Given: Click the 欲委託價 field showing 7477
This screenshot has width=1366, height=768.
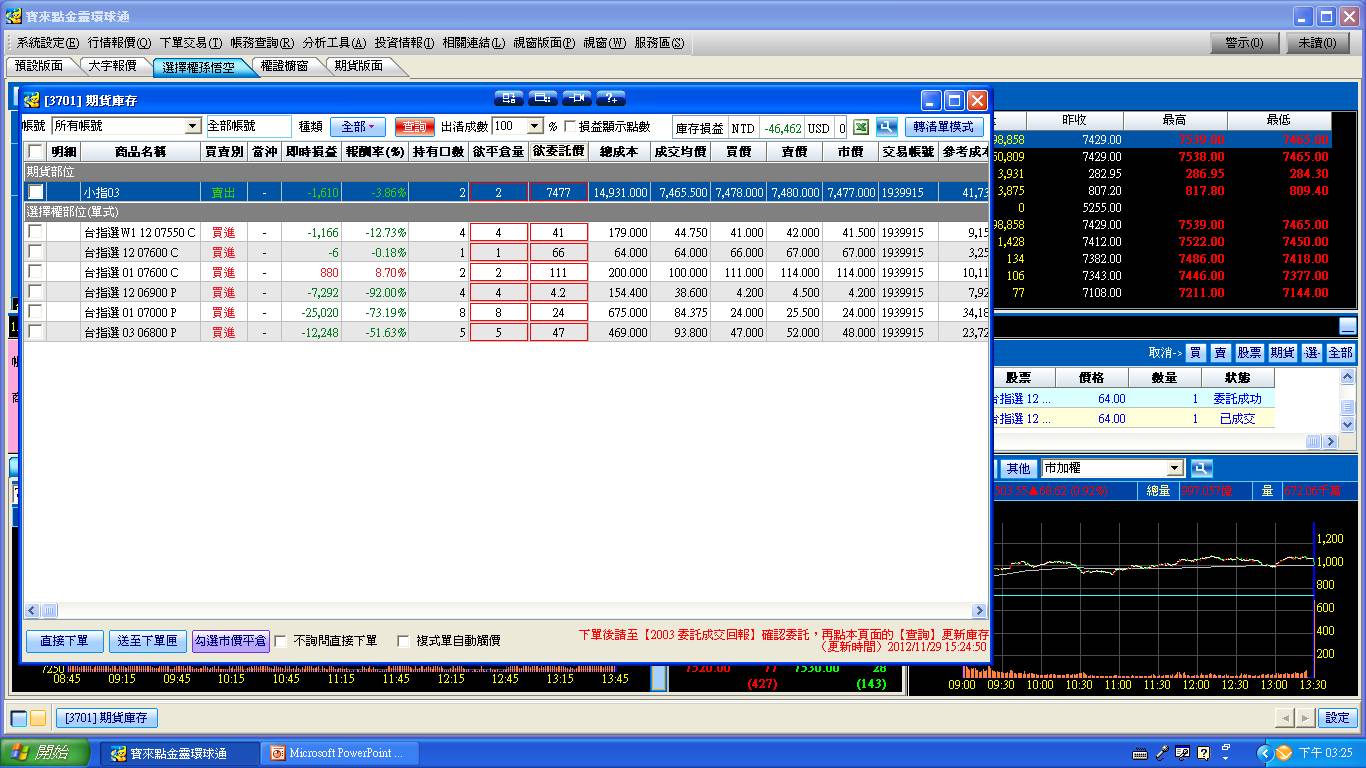Looking at the screenshot, I should pyautogui.click(x=558, y=192).
